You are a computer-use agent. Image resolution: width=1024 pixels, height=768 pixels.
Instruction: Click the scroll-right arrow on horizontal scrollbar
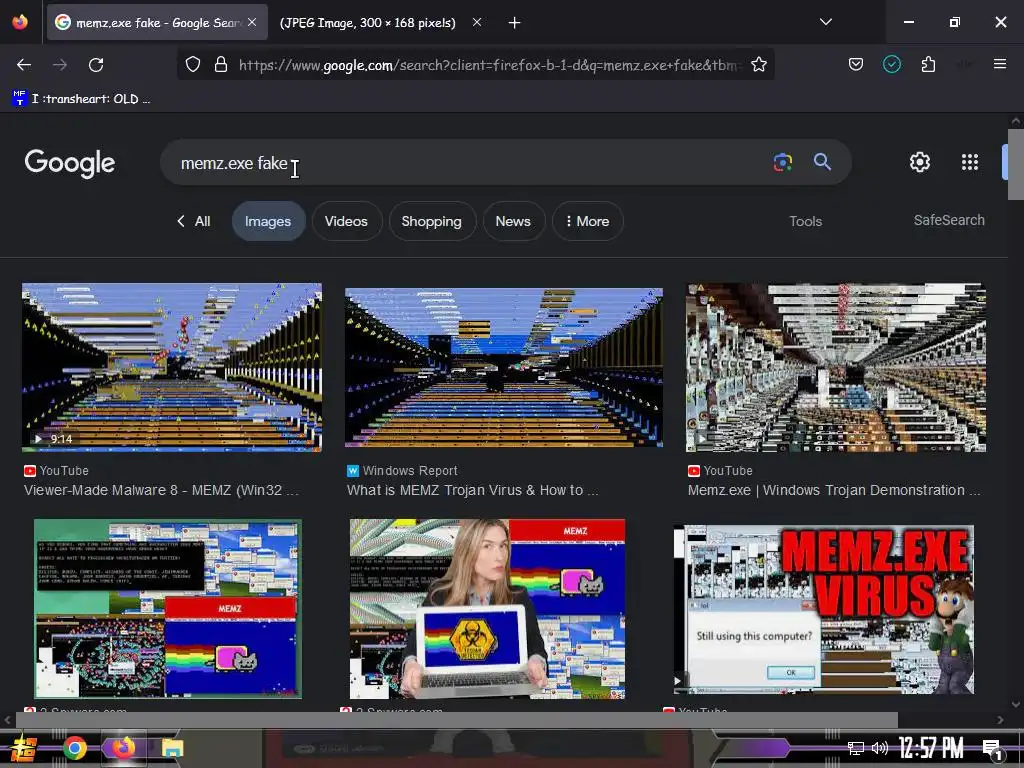point(1000,720)
